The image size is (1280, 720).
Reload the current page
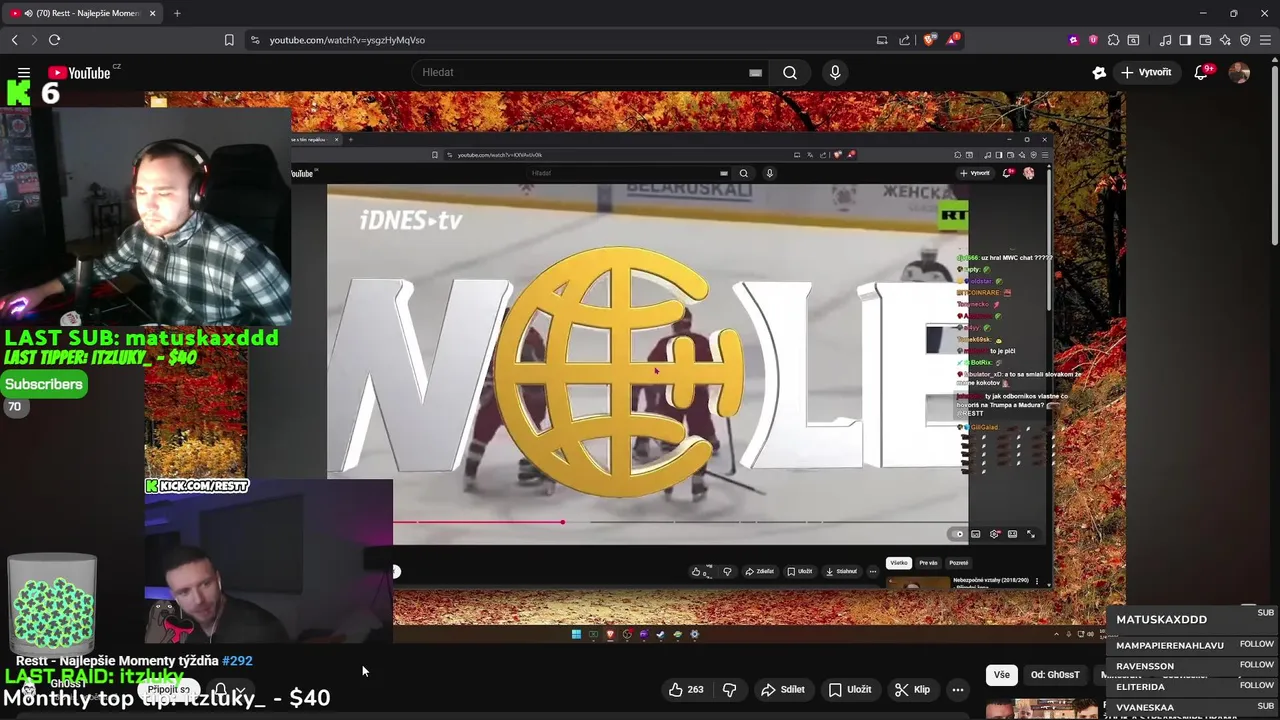coord(54,40)
